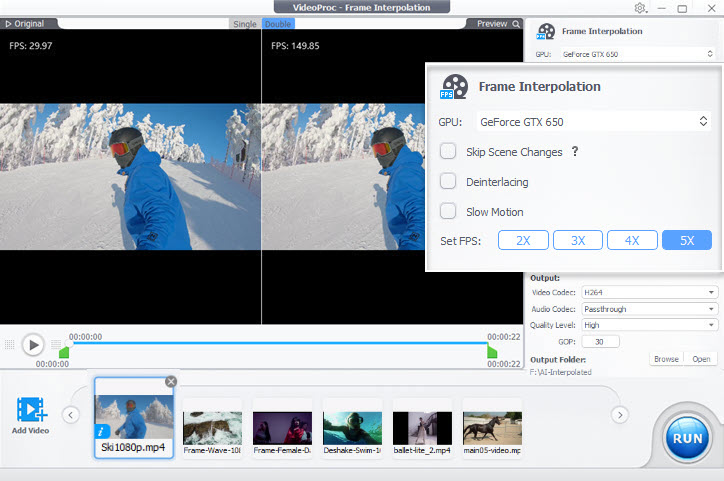Toggle the Deinterlacing checkbox
This screenshot has height=481, width=724.
(449, 182)
